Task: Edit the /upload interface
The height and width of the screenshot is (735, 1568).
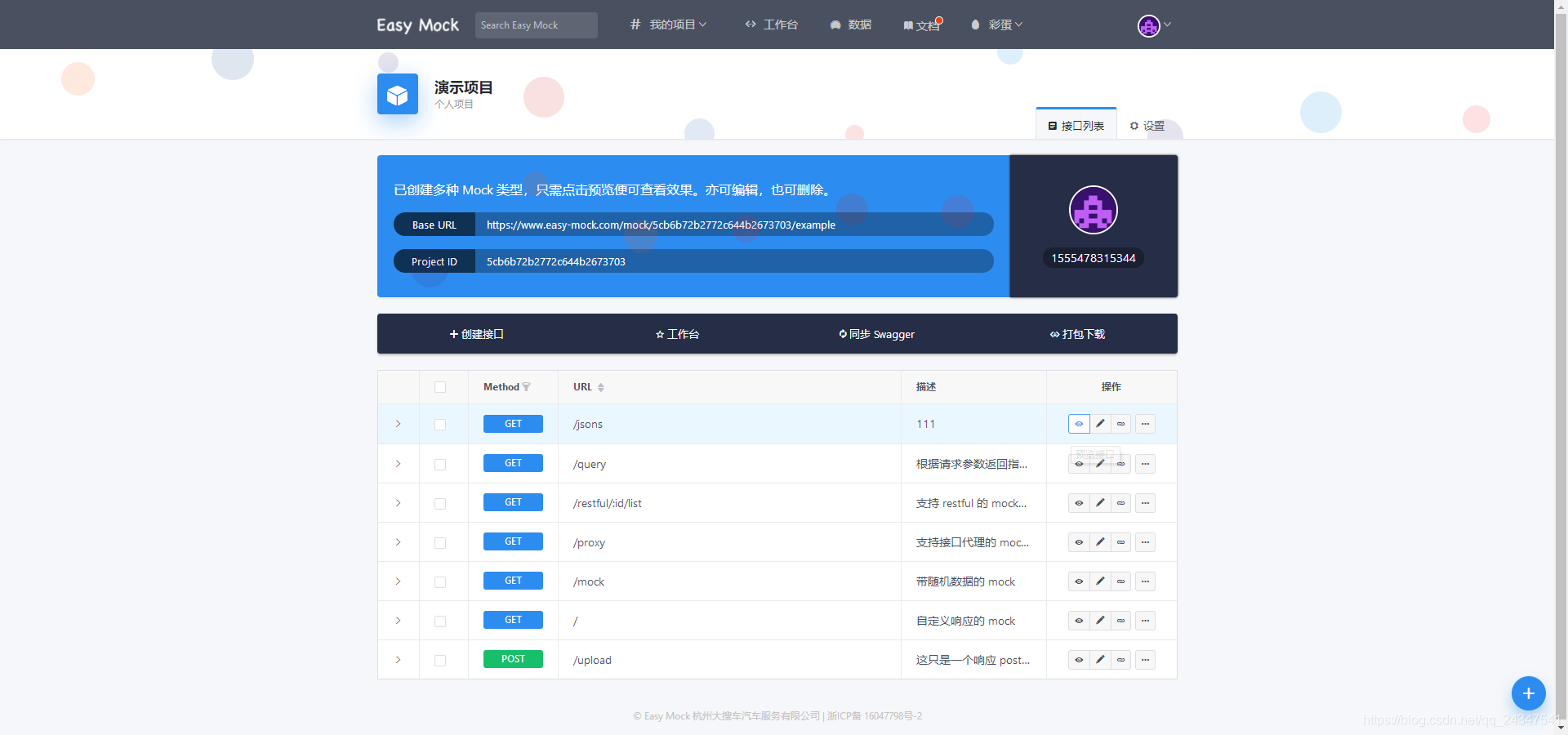Action: pos(1100,660)
